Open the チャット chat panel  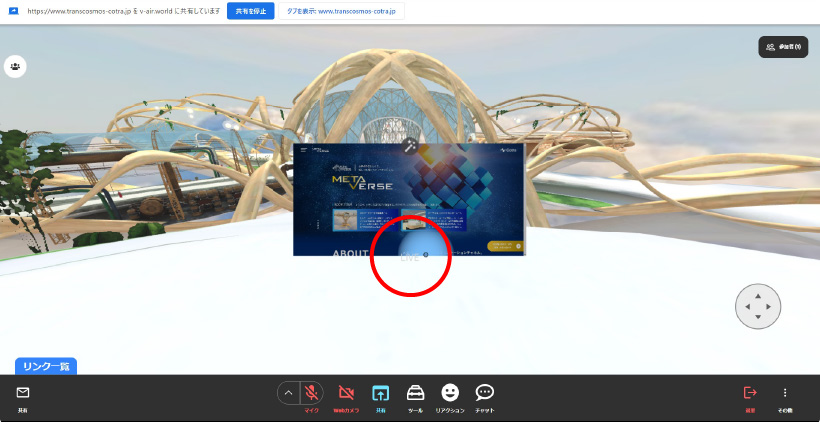485,393
